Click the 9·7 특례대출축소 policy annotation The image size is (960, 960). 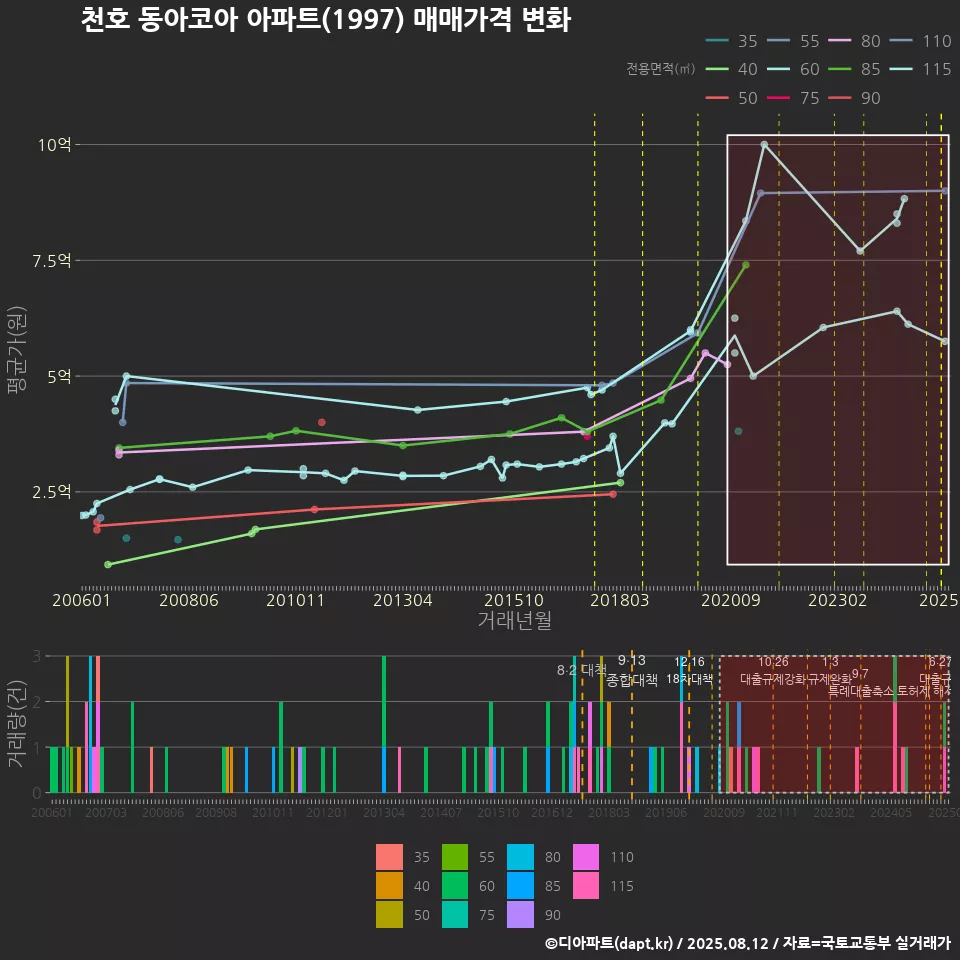pyautogui.click(x=860, y=682)
